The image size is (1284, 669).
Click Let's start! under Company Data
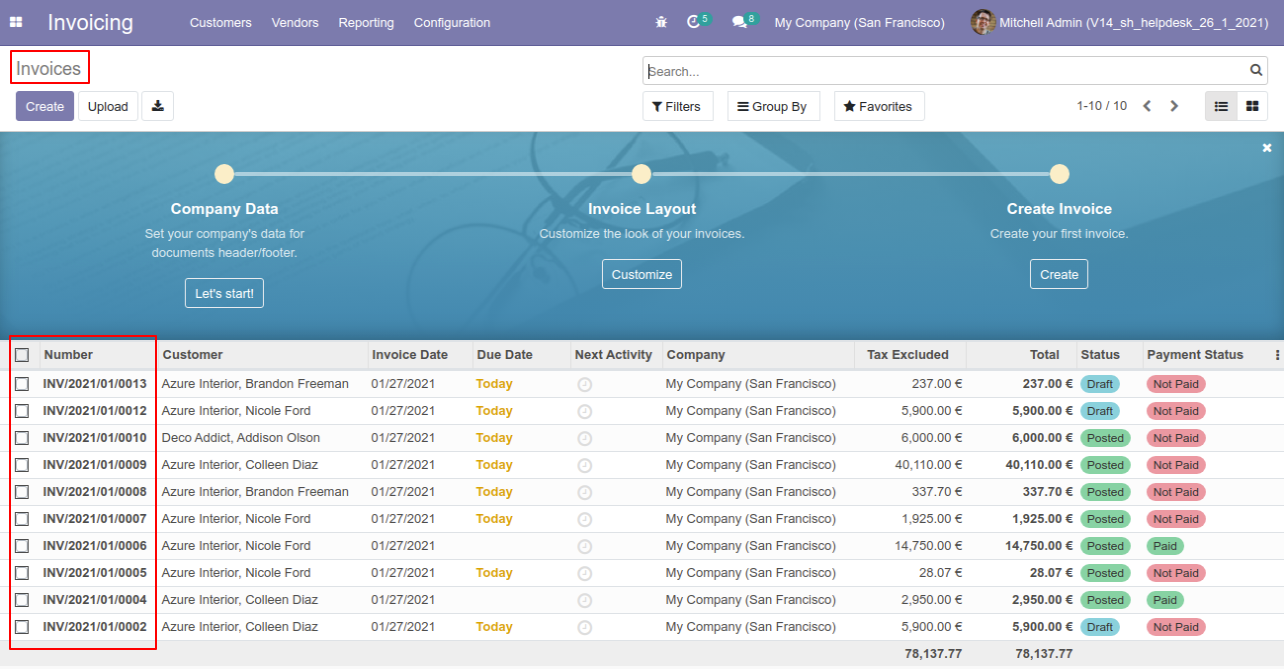click(x=224, y=293)
